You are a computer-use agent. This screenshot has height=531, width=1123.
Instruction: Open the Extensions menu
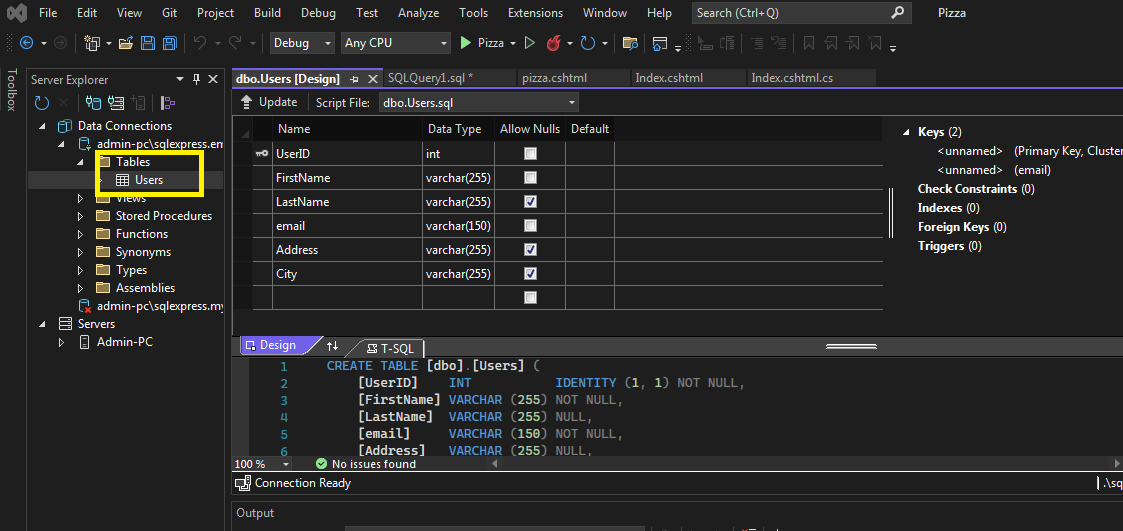point(535,13)
